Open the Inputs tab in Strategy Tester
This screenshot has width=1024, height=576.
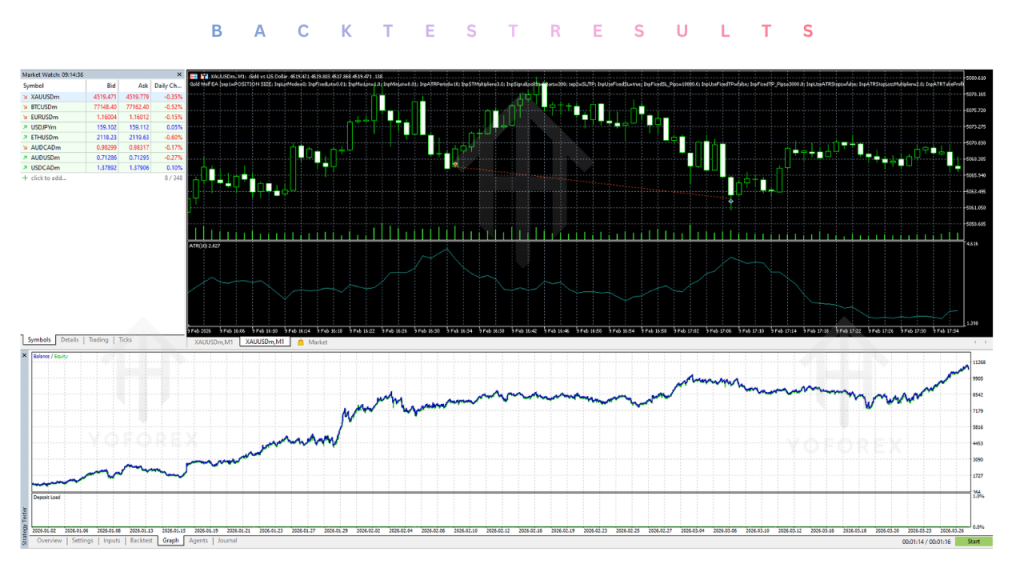pos(112,541)
